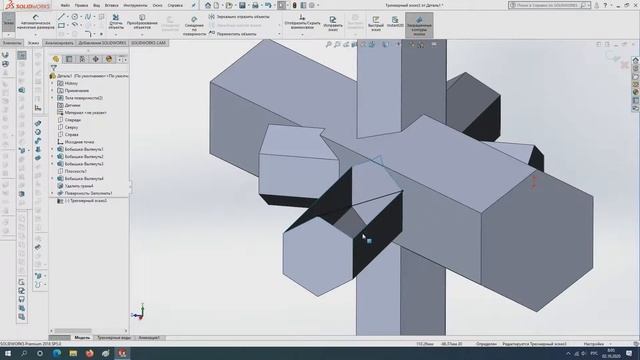
Task: Select the Circle sketch tool
Action: [x=75, y=17]
